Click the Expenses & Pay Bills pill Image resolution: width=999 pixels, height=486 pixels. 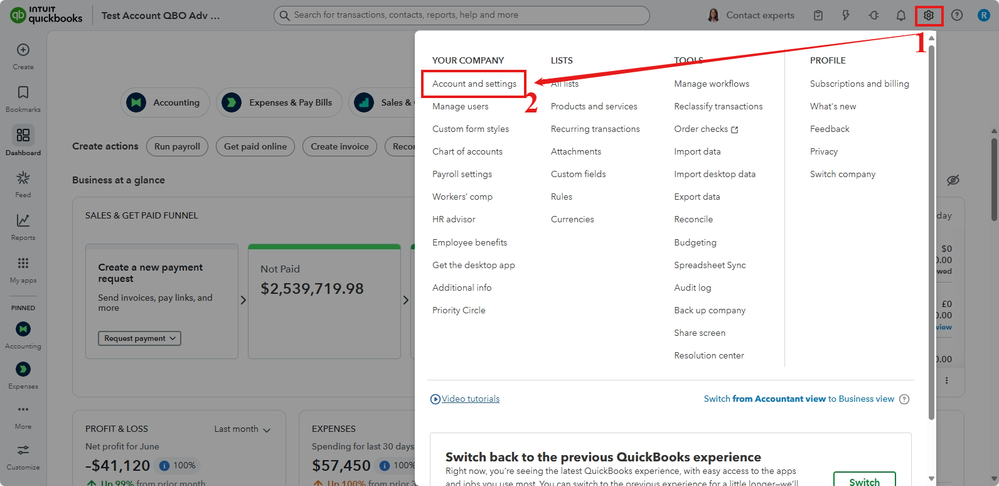tap(279, 103)
